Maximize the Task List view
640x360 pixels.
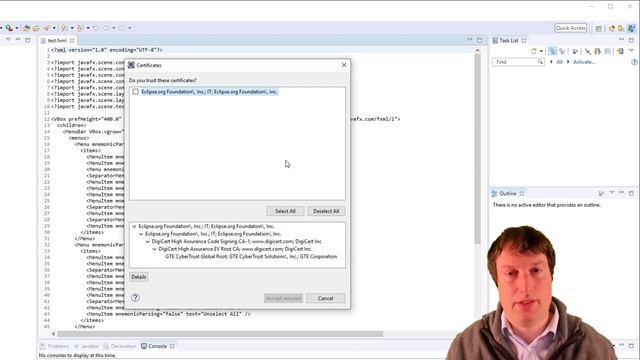pyautogui.click(x=631, y=40)
